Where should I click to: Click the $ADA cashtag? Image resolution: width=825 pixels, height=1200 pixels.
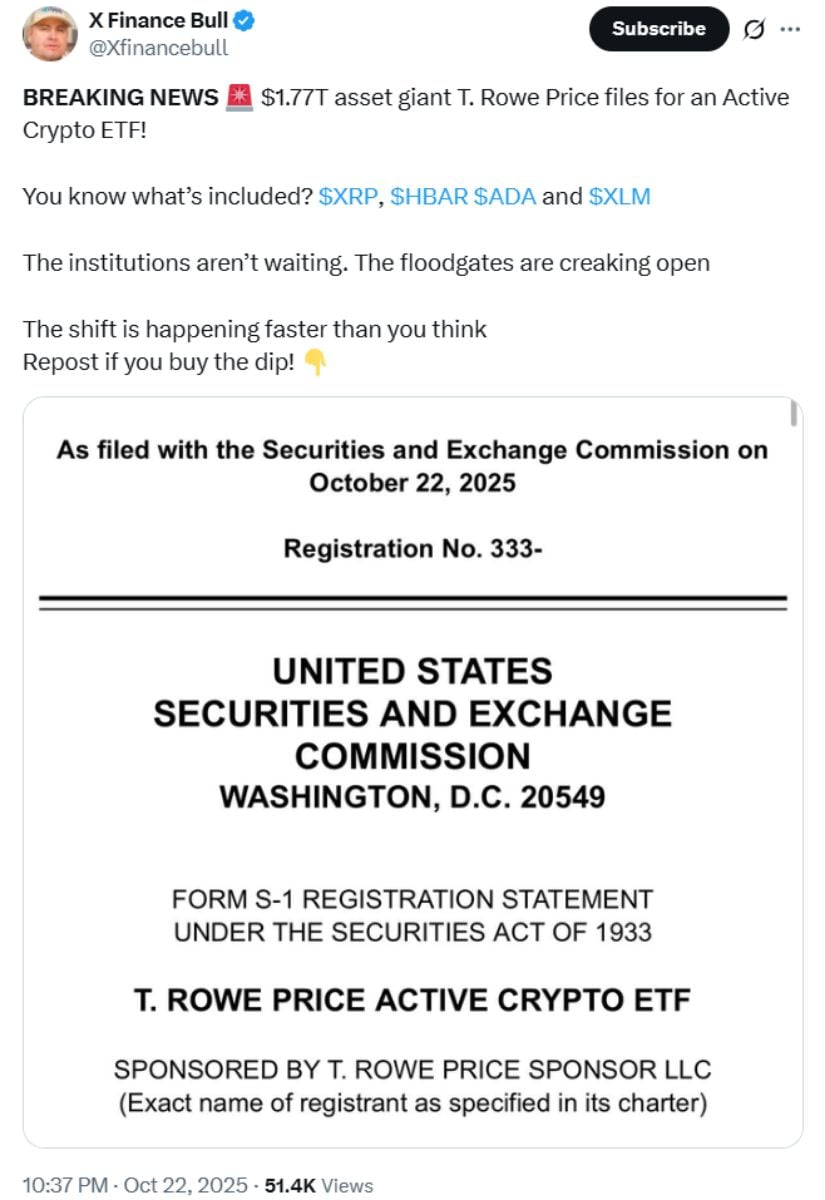[x=505, y=197]
